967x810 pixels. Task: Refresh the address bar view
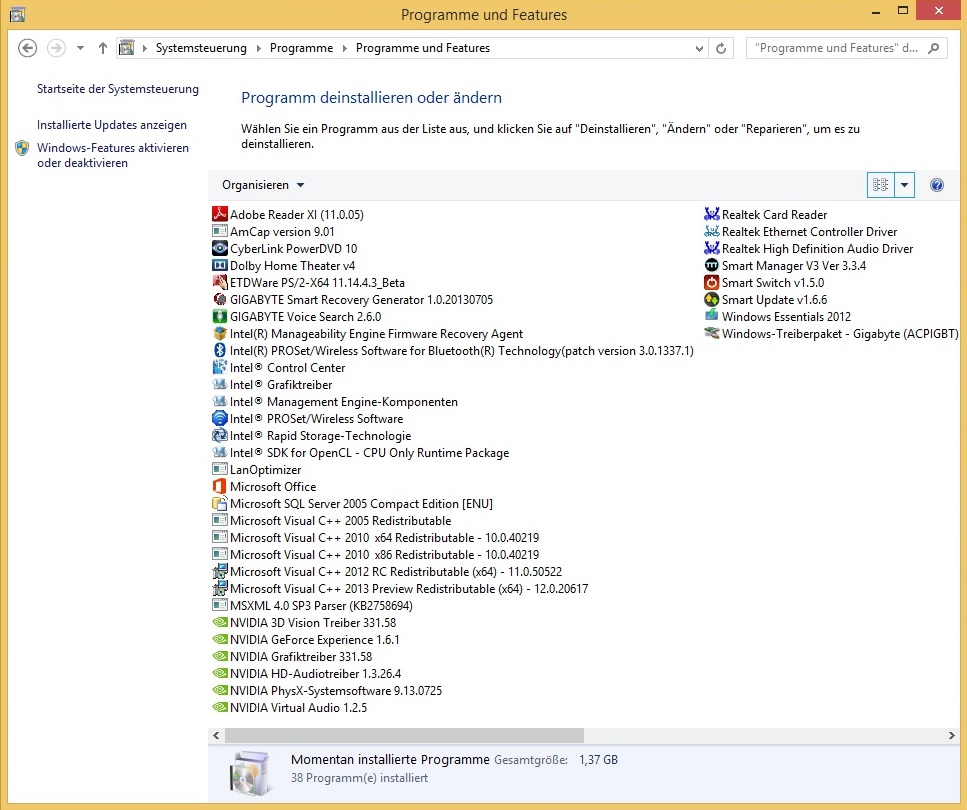(x=721, y=48)
